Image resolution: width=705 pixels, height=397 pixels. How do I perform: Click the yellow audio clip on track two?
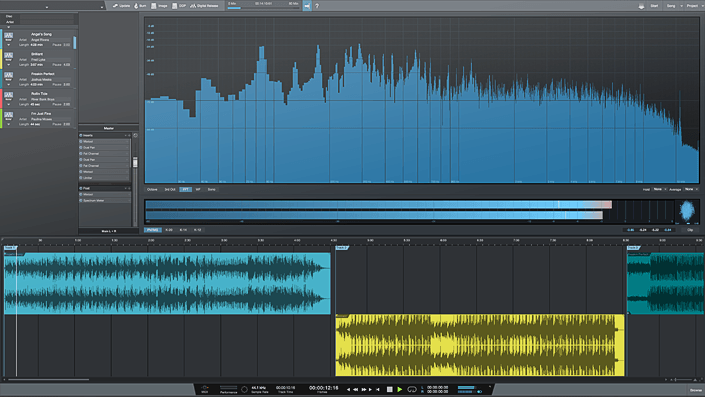480,345
